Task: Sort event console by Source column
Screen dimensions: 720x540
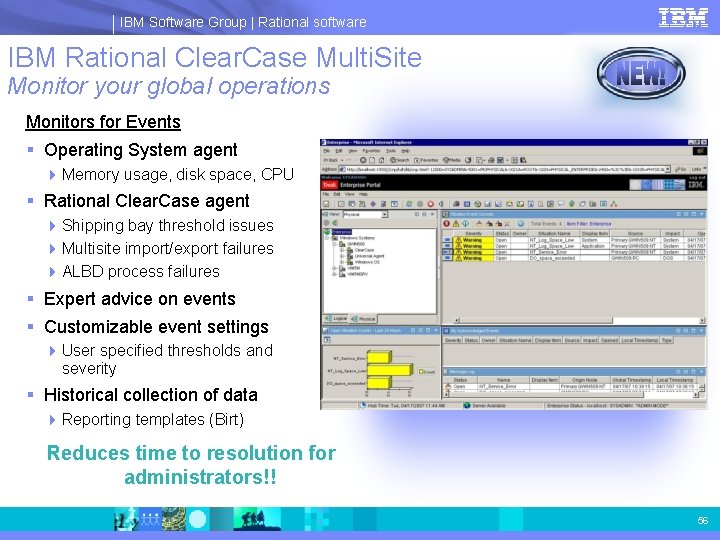Action: tap(635, 234)
